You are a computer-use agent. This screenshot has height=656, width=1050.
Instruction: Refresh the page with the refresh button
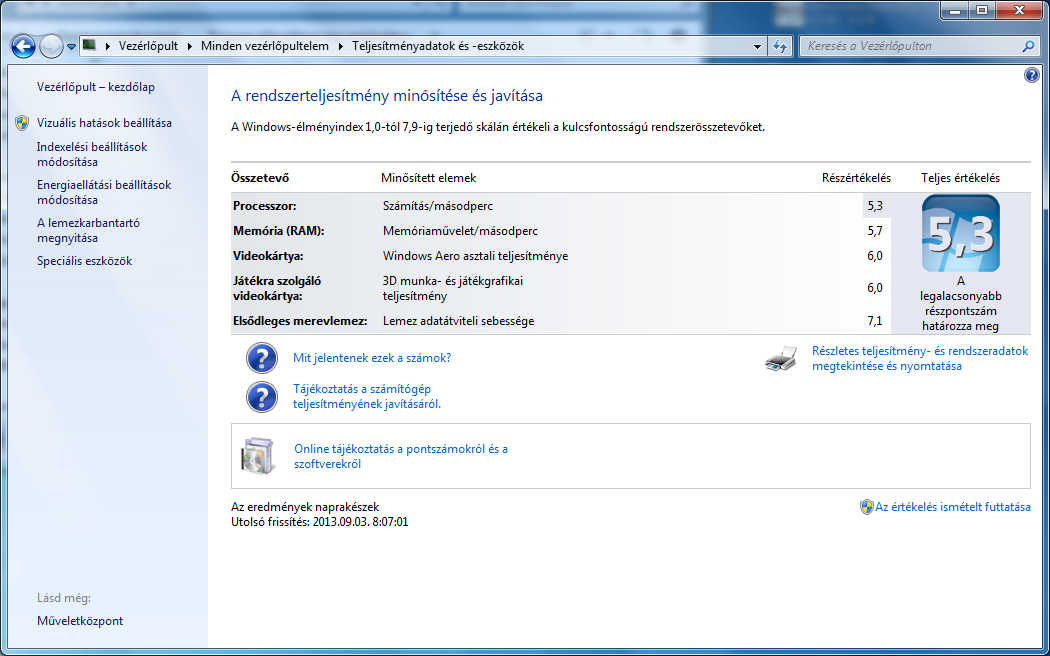(x=780, y=46)
